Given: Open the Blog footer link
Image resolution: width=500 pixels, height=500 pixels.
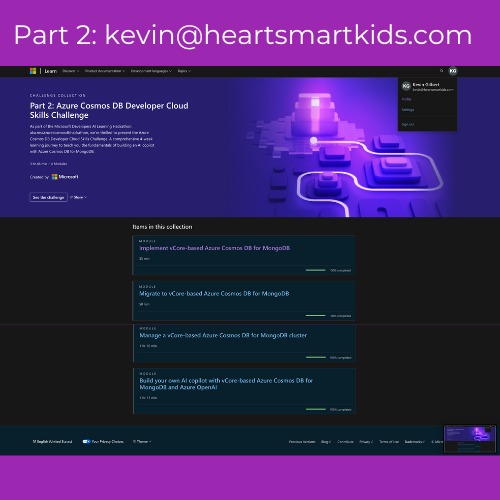Looking at the screenshot, I should click(x=326, y=442).
